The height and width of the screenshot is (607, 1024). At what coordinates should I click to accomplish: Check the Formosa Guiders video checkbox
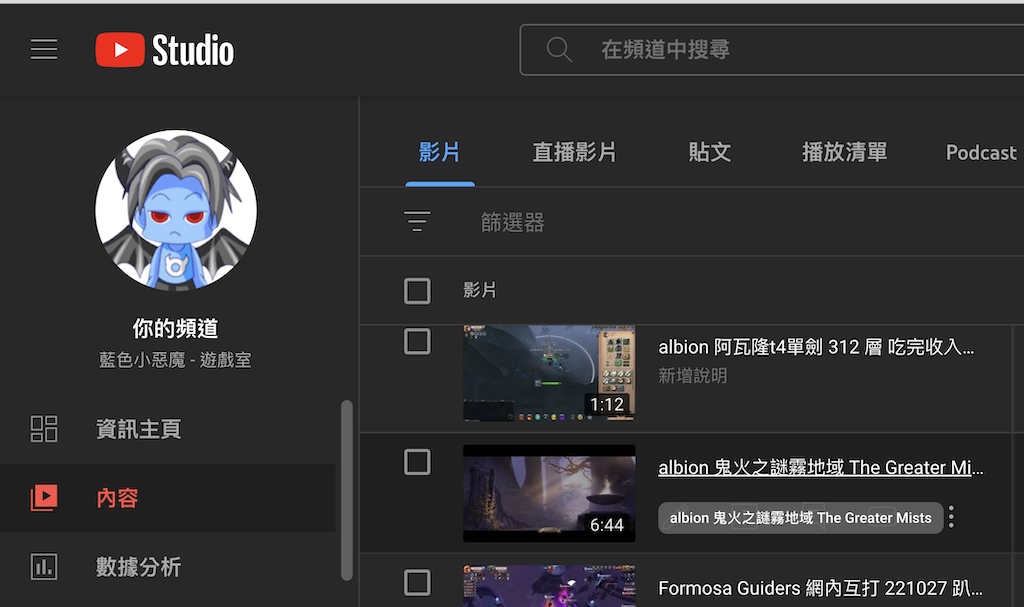(417, 582)
